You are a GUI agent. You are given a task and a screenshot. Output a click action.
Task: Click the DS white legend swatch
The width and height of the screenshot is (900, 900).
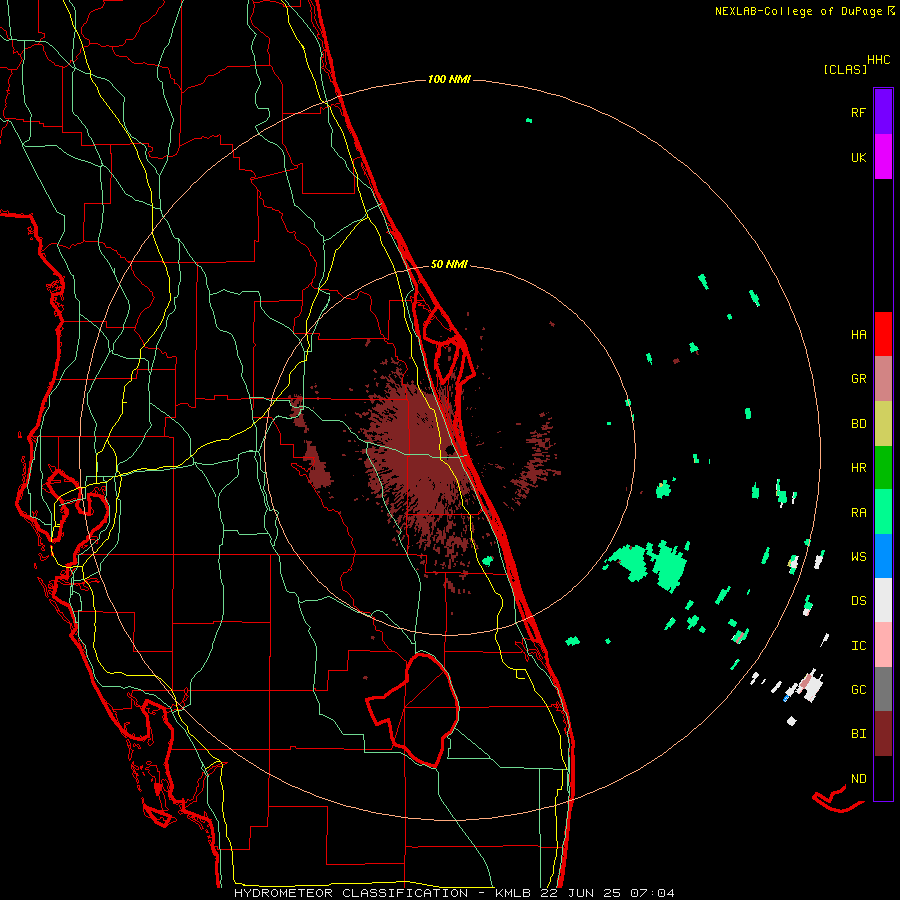(883, 600)
